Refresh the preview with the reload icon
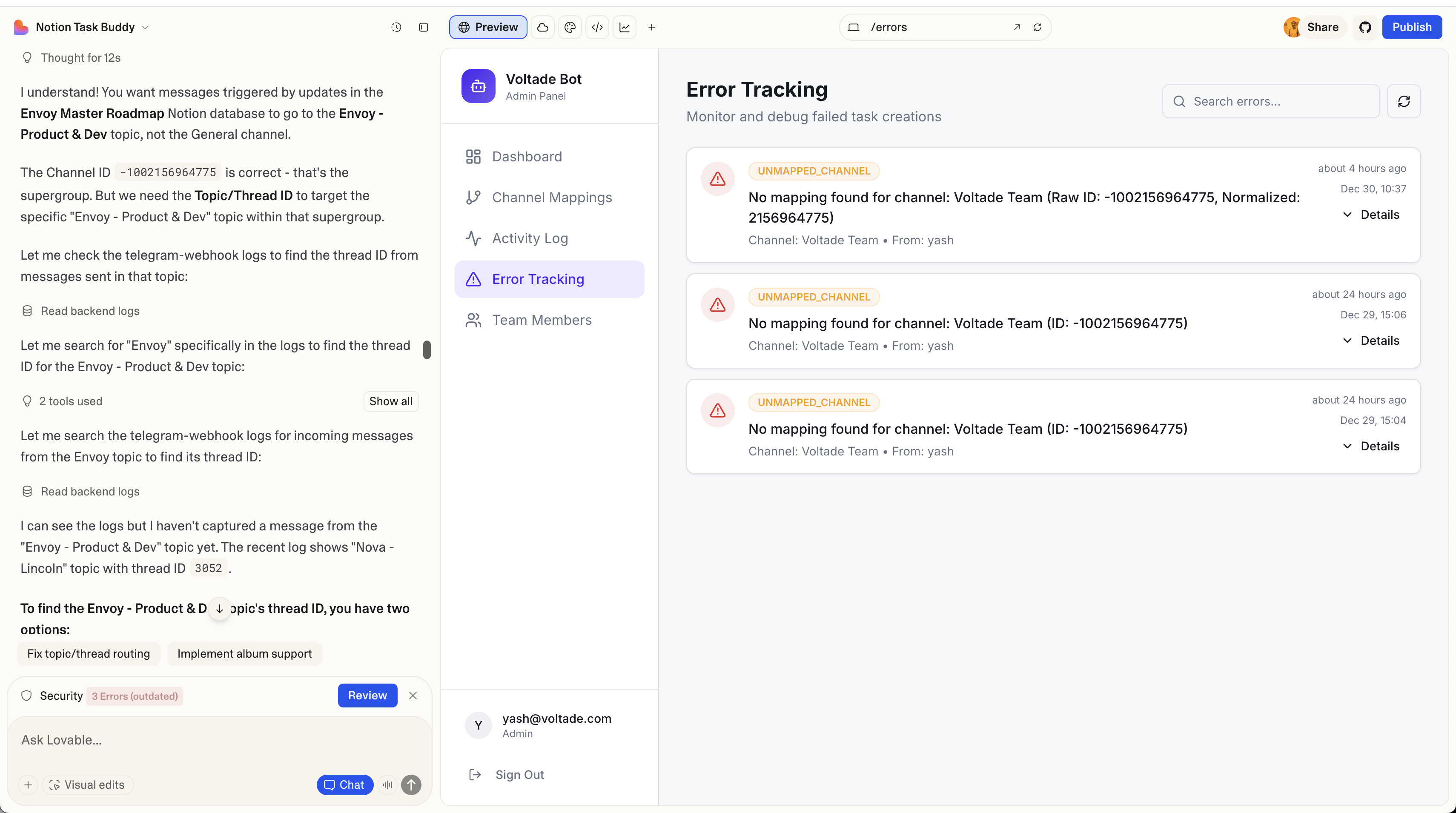 click(x=1039, y=26)
